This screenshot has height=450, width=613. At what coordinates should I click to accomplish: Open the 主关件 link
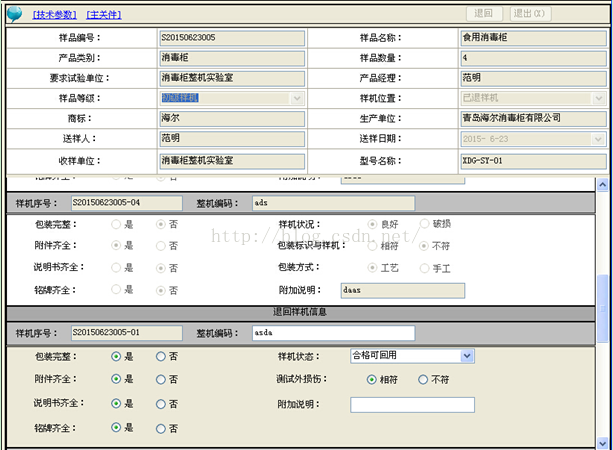[104, 15]
